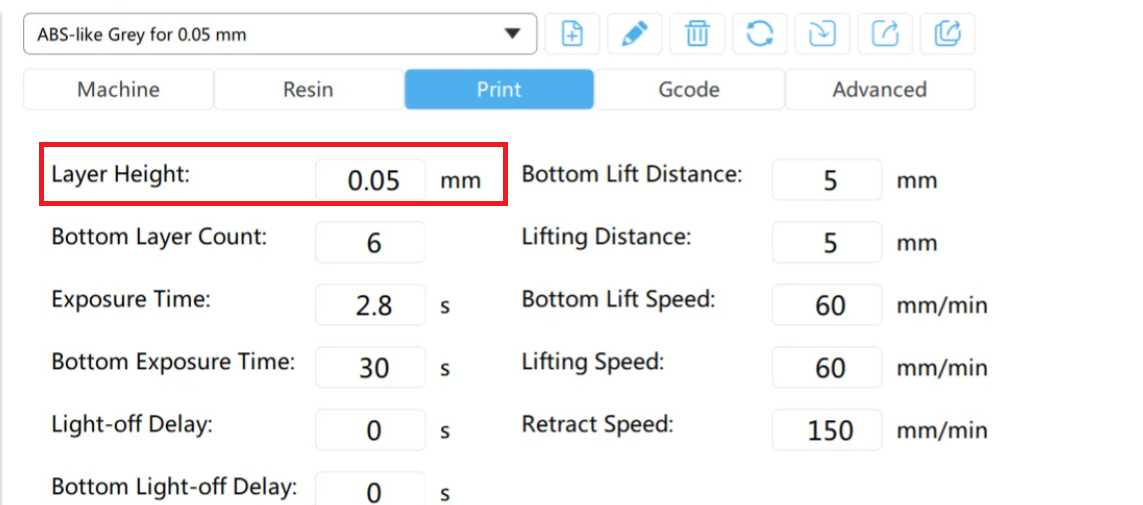Click the pencil icon to edit the profile
The height and width of the screenshot is (505, 1143).
635,34
